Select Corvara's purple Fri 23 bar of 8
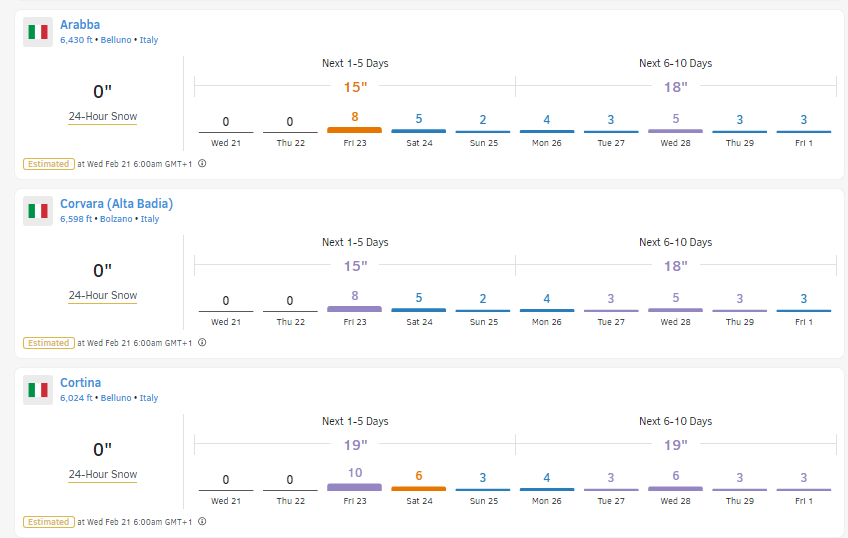848x538 pixels. (x=354, y=309)
